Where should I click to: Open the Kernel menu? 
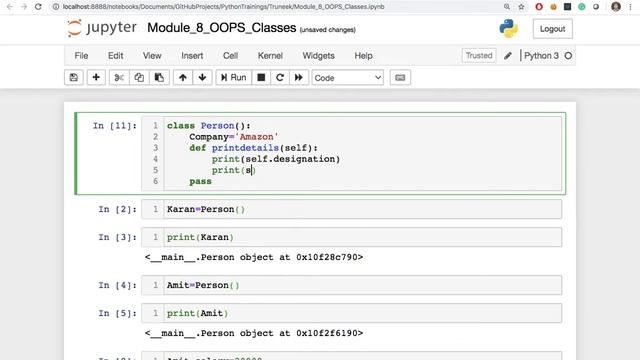[x=270, y=56]
